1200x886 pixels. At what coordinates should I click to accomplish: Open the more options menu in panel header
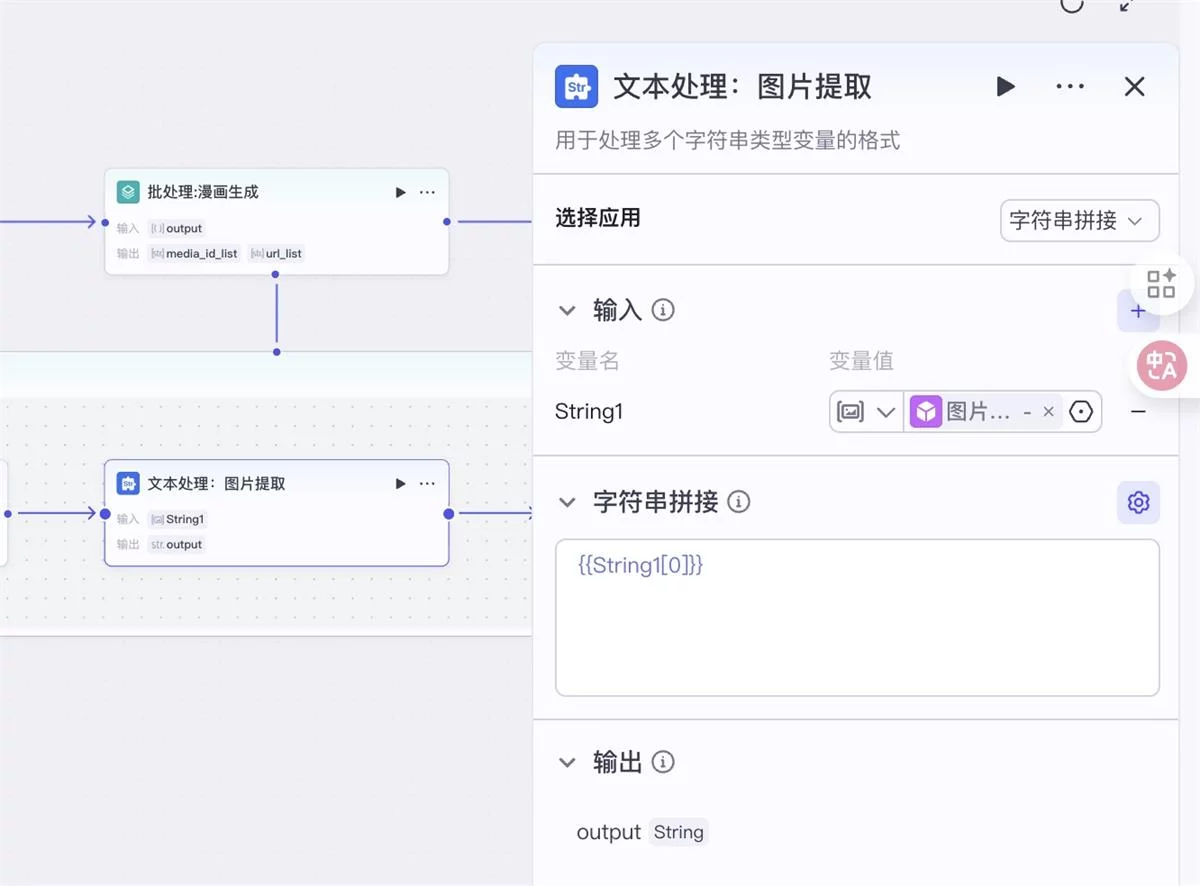1070,87
